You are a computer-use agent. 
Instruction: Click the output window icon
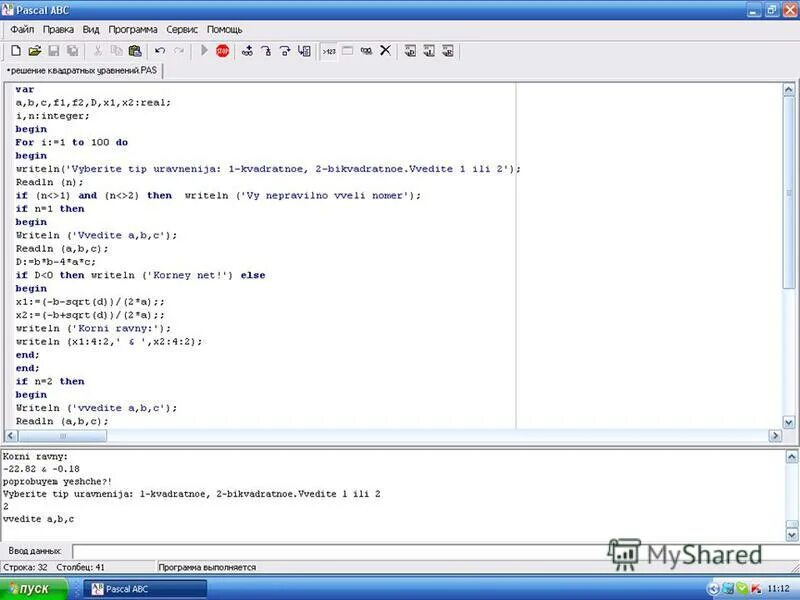point(347,51)
